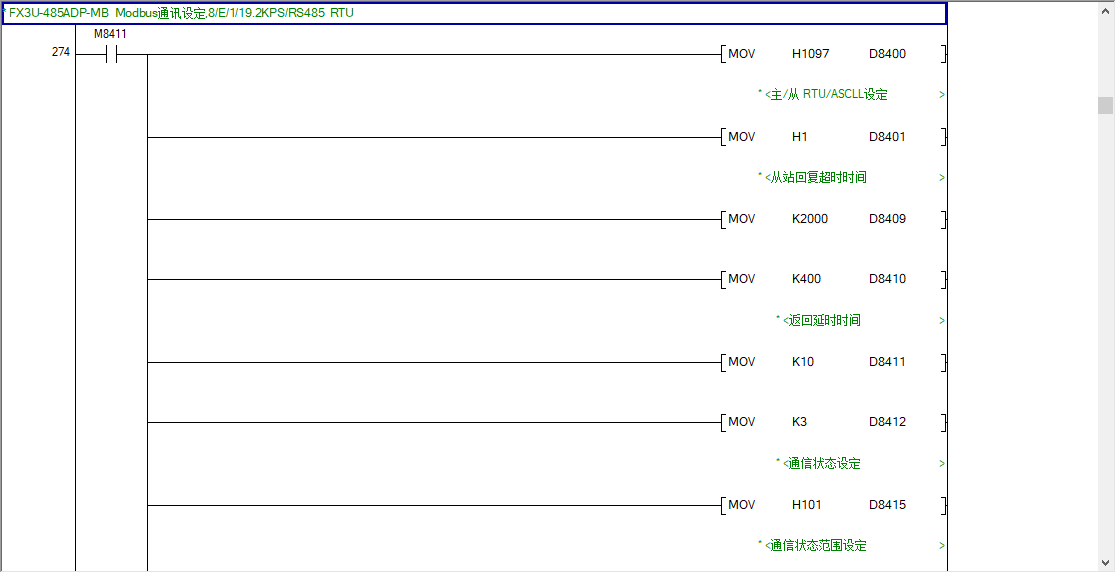The height and width of the screenshot is (573, 1116).
Task: Select the FX3U-485ADP-MB Modbus header comment line
Action: click(181, 13)
